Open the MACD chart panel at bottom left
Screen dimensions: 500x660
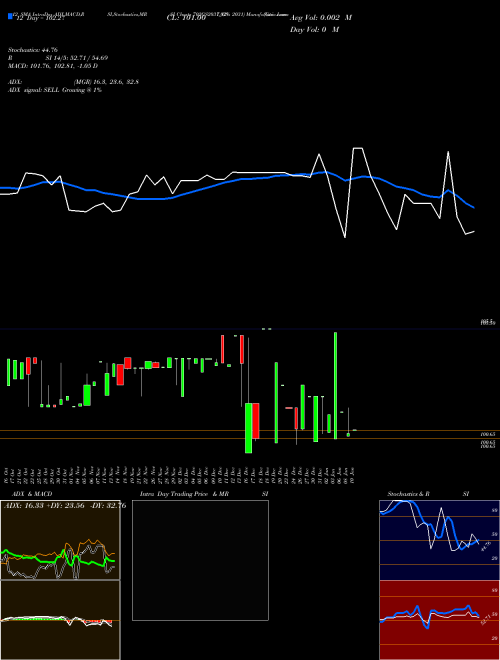point(60,620)
